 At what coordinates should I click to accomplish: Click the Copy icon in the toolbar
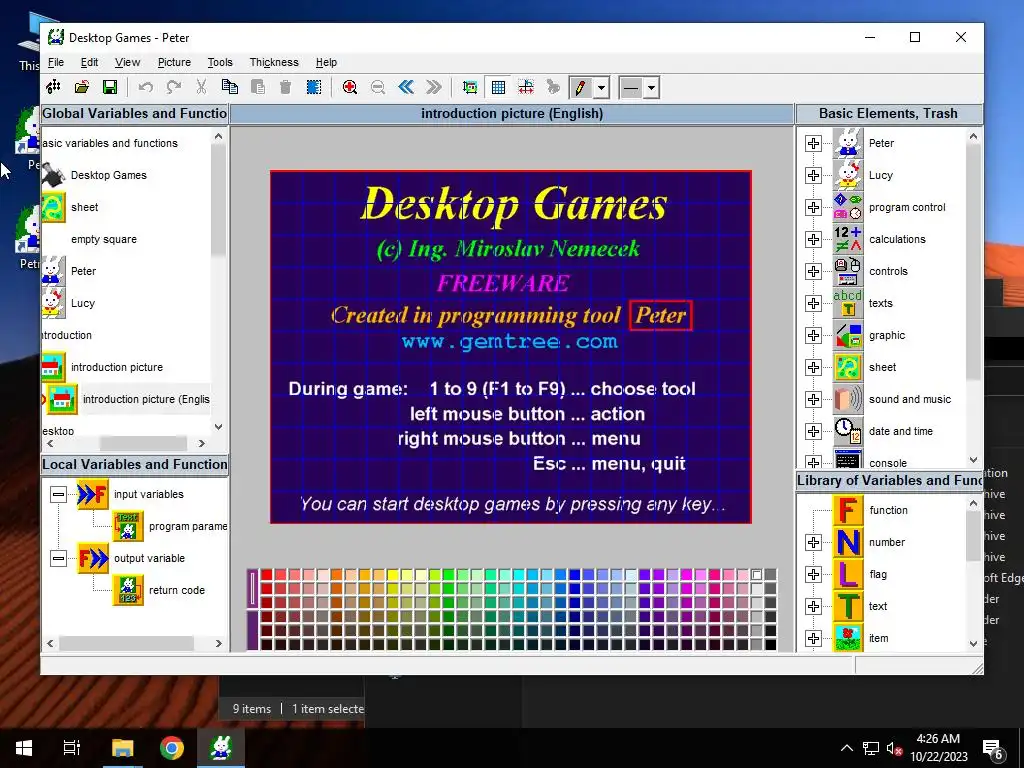pos(229,87)
